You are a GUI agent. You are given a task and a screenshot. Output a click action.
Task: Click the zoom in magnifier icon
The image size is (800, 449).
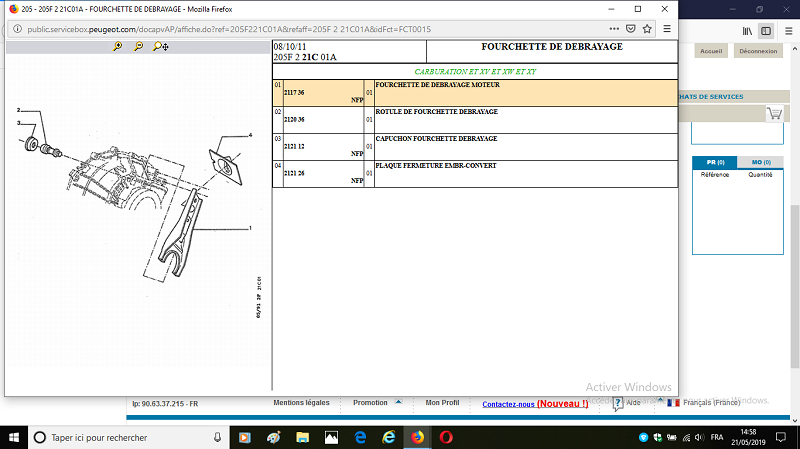(117, 46)
